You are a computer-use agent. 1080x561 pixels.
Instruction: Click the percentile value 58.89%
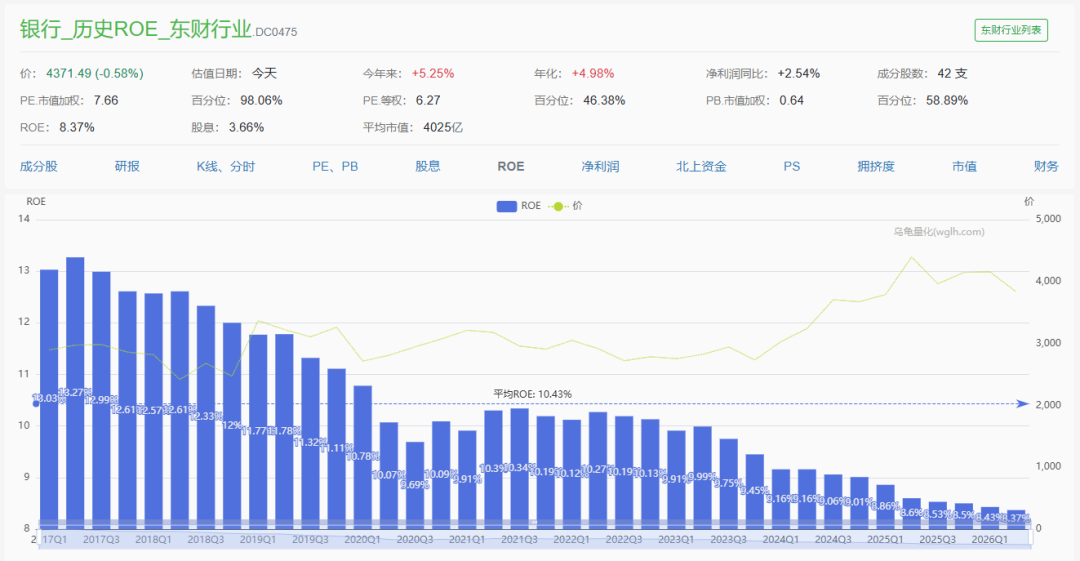point(947,100)
